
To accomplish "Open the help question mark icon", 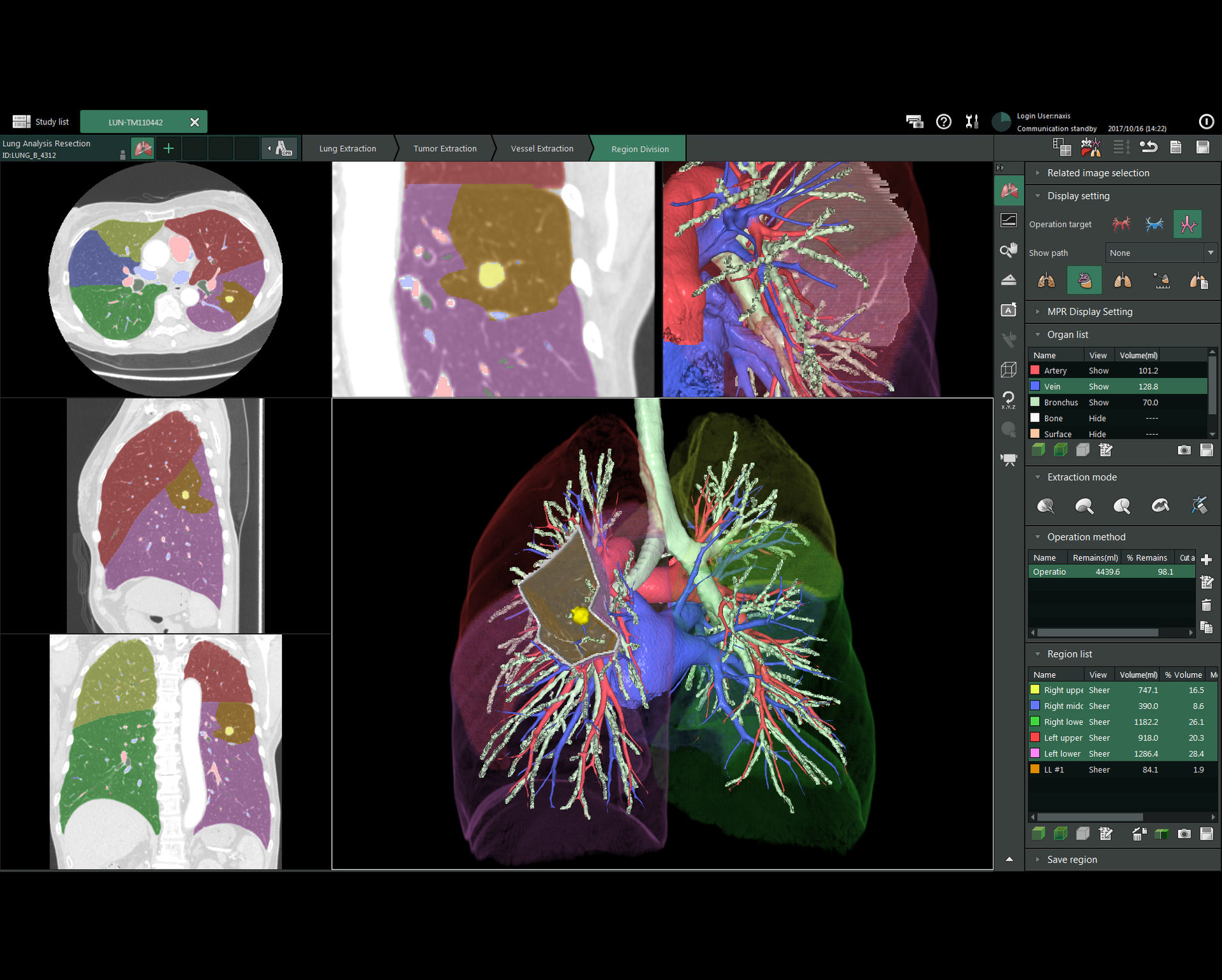I will point(943,121).
